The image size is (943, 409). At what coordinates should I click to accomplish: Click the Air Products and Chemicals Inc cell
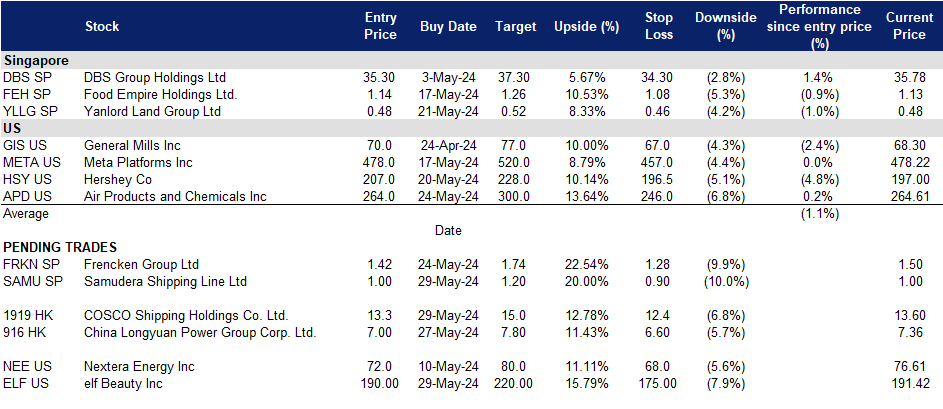pos(176,196)
